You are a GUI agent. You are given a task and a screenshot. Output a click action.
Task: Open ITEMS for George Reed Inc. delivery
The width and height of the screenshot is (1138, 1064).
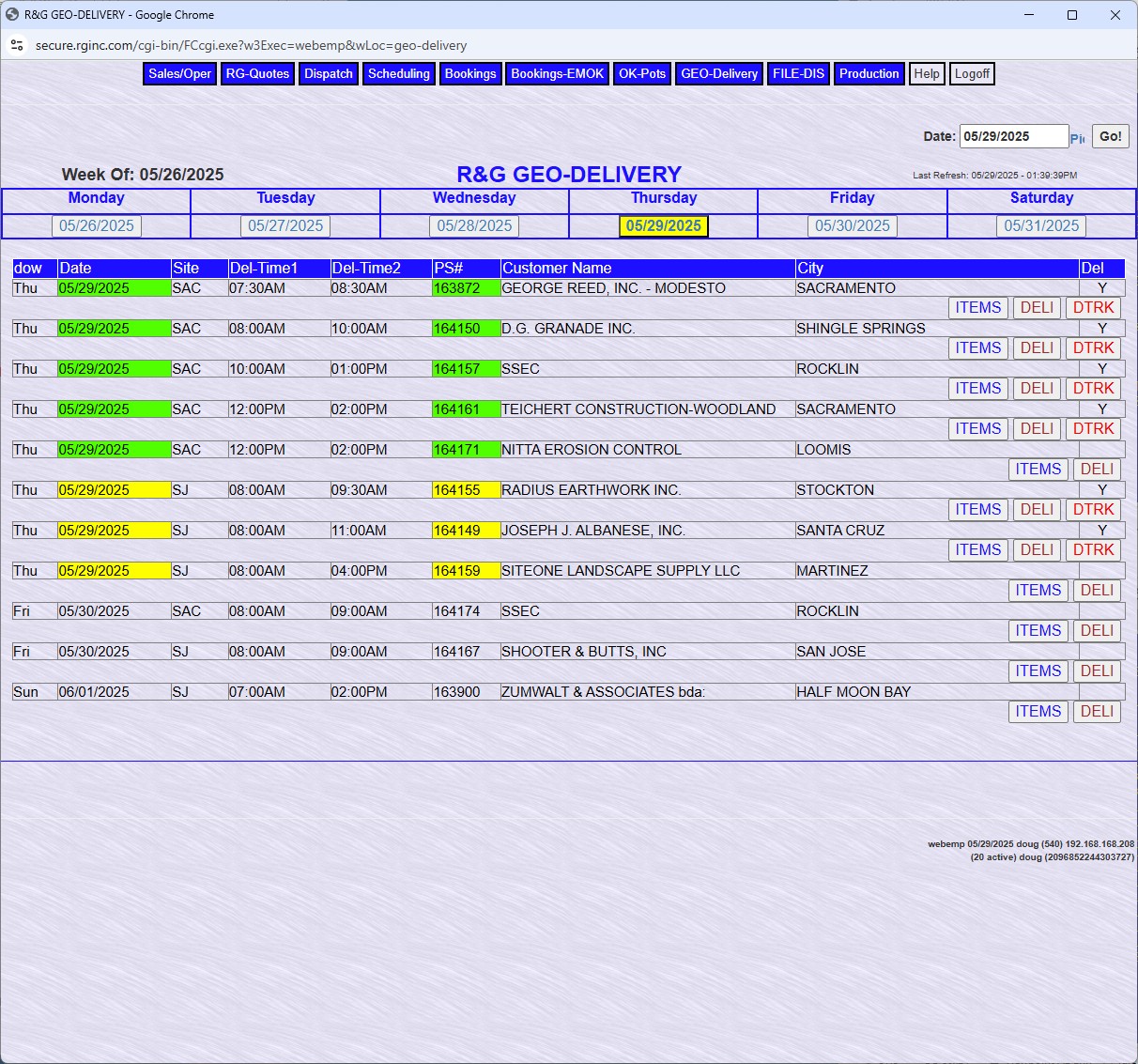pos(978,308)
